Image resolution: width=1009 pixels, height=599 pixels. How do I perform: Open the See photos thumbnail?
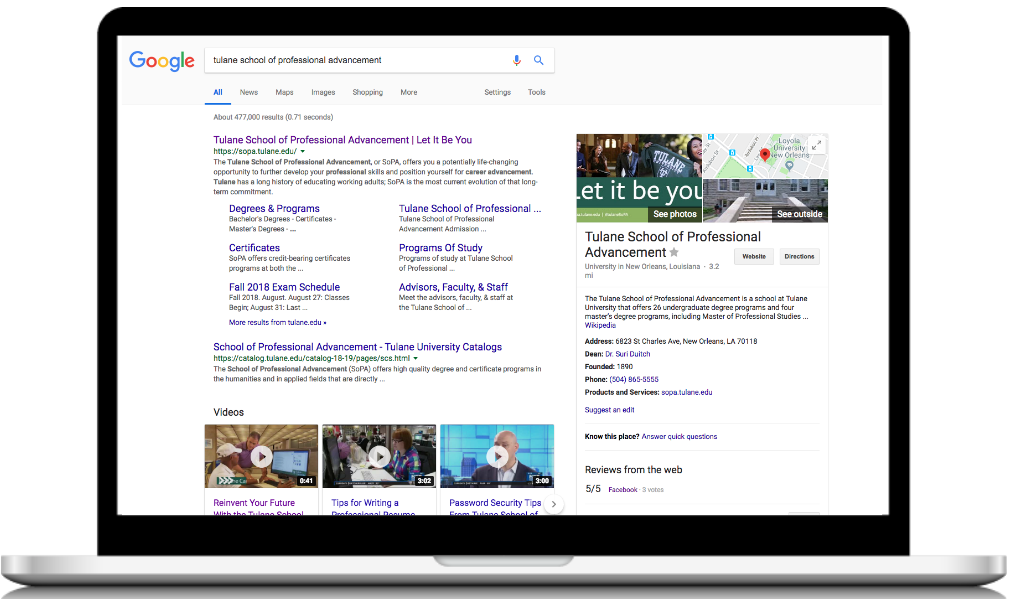640,177
